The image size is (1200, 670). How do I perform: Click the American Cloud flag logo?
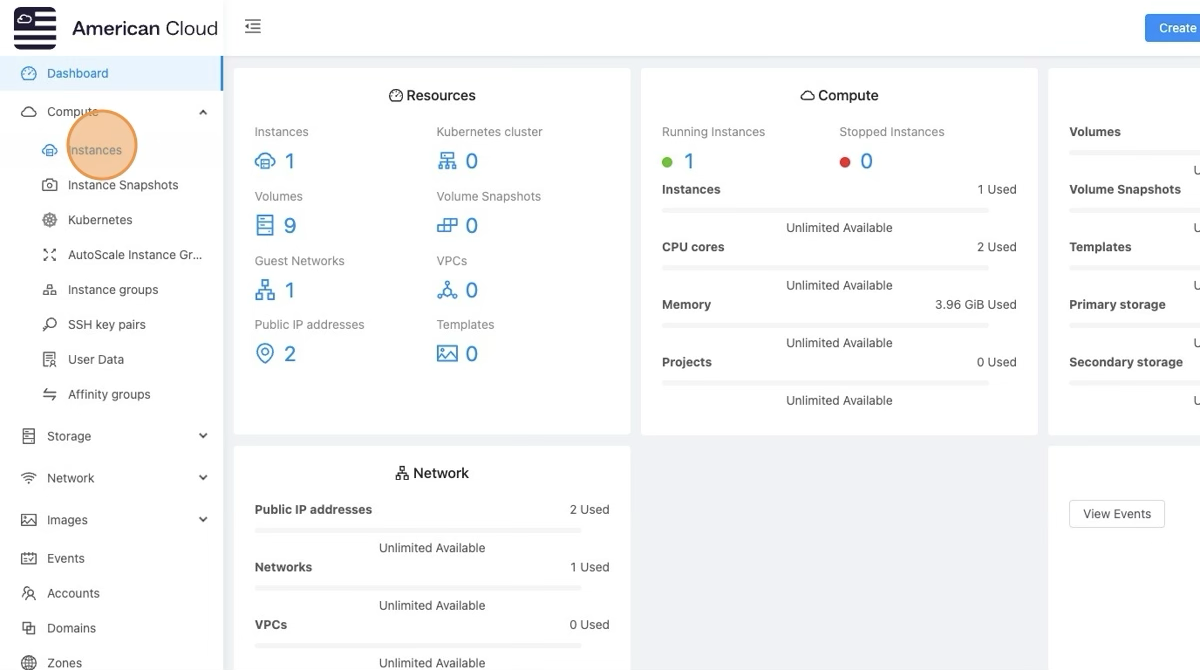pyautogui.click(x=35, y=28)
